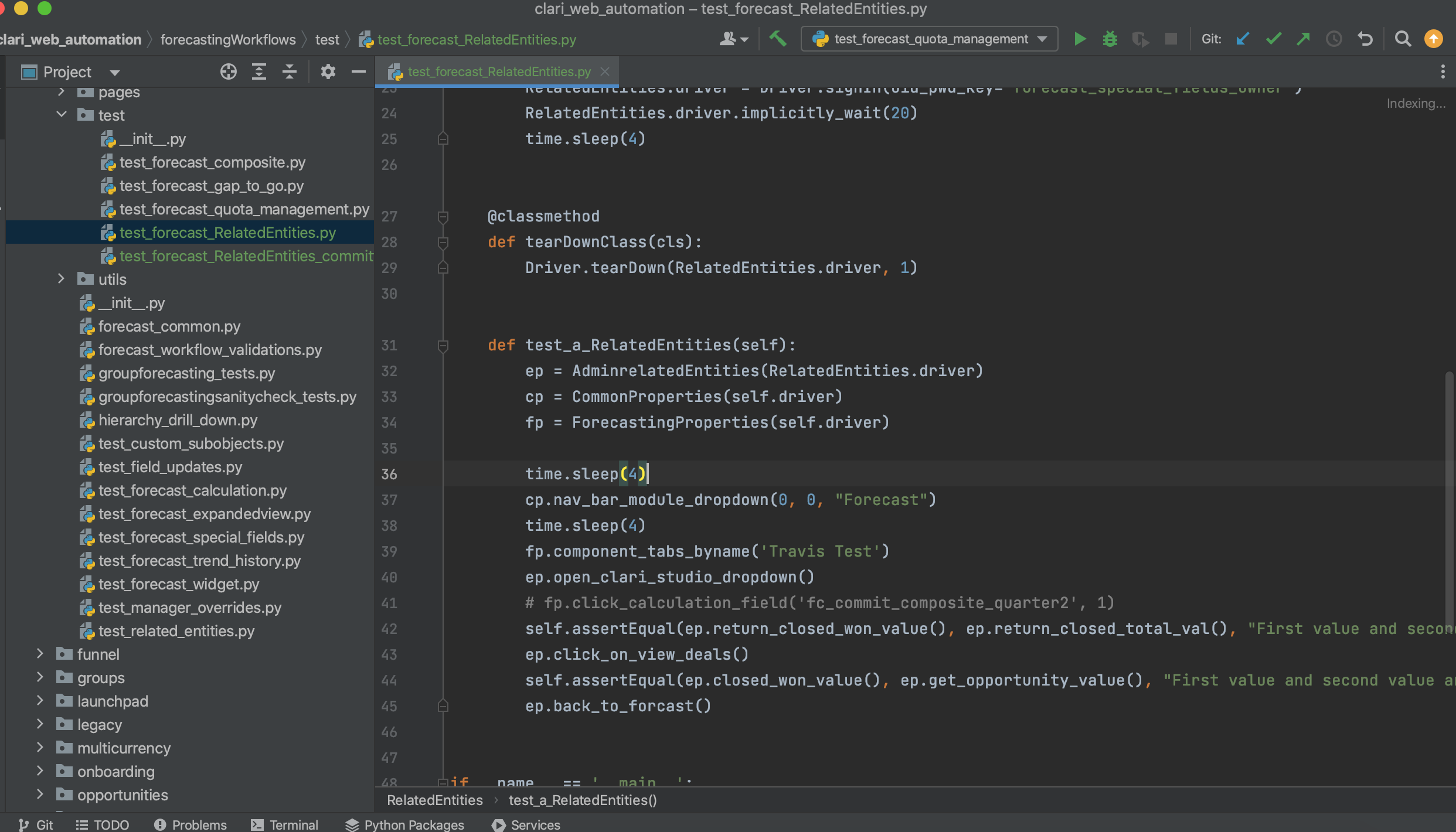Toggle fold marker for tearDownClass method

click(443, 242)
